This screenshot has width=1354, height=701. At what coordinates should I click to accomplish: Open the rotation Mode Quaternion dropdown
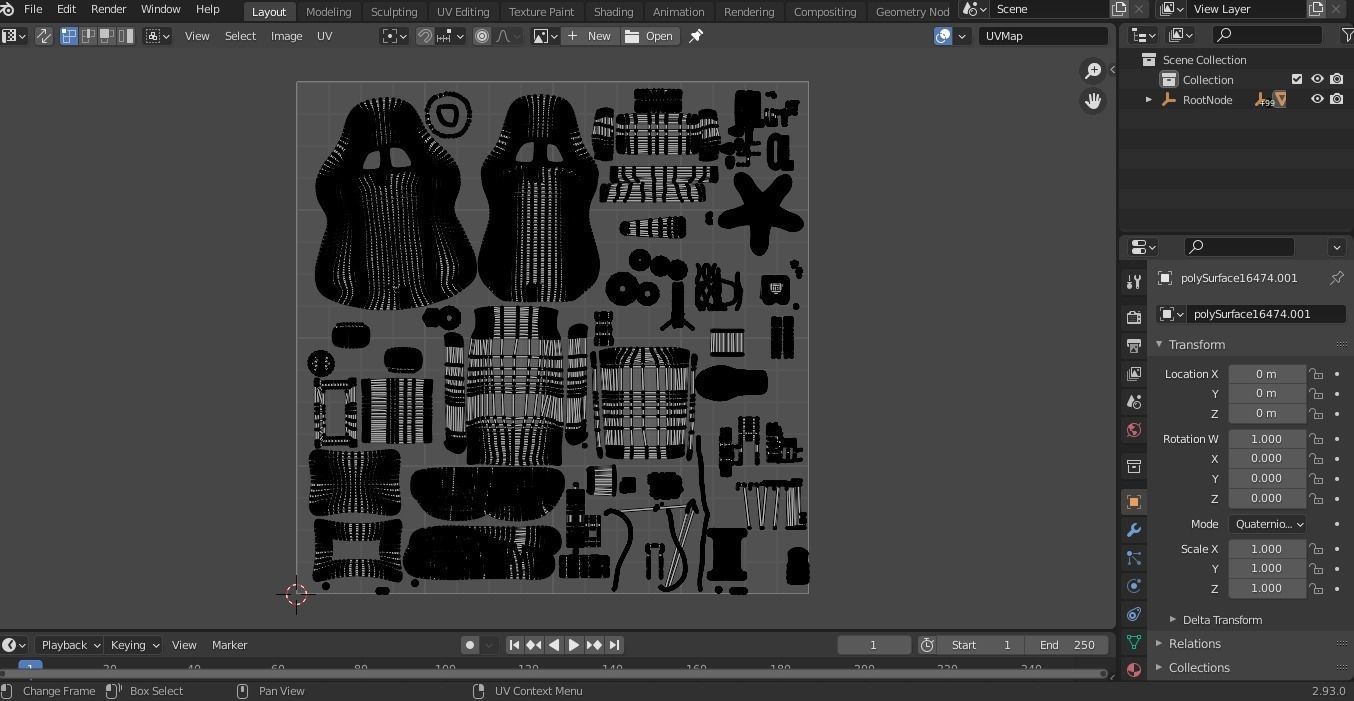pos(1267,524)
